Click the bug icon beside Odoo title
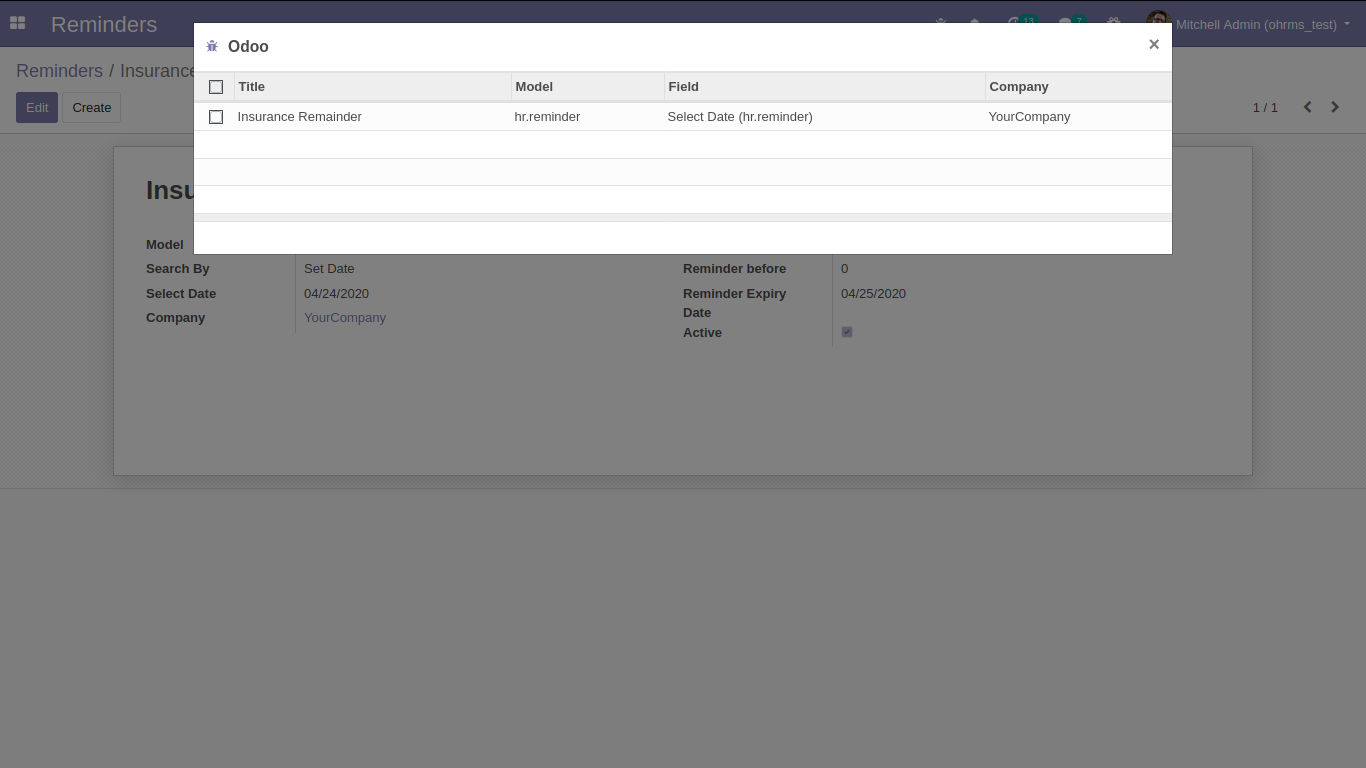This screenshot has height=768, width=1366. coord(212,46)
